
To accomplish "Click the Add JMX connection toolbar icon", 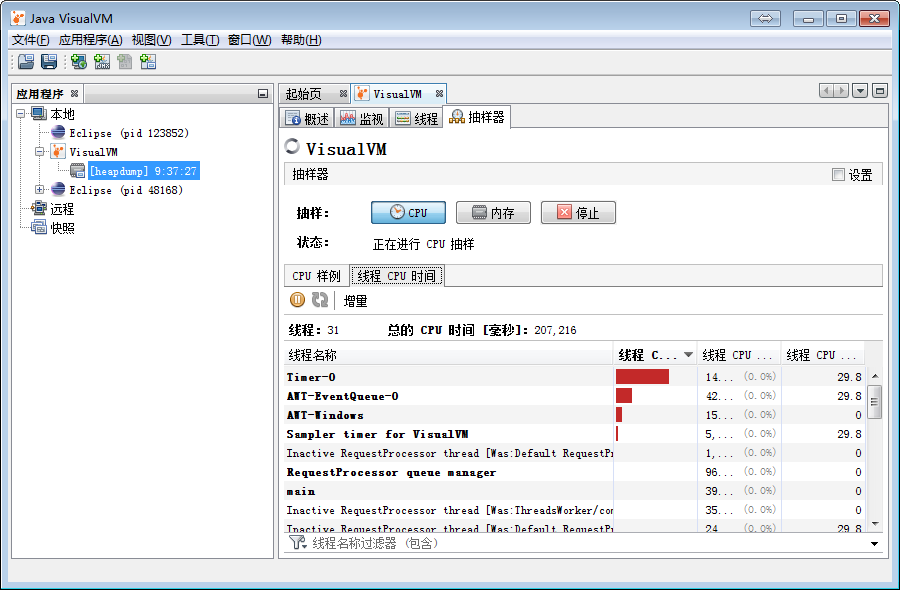I will click(102, 61).
